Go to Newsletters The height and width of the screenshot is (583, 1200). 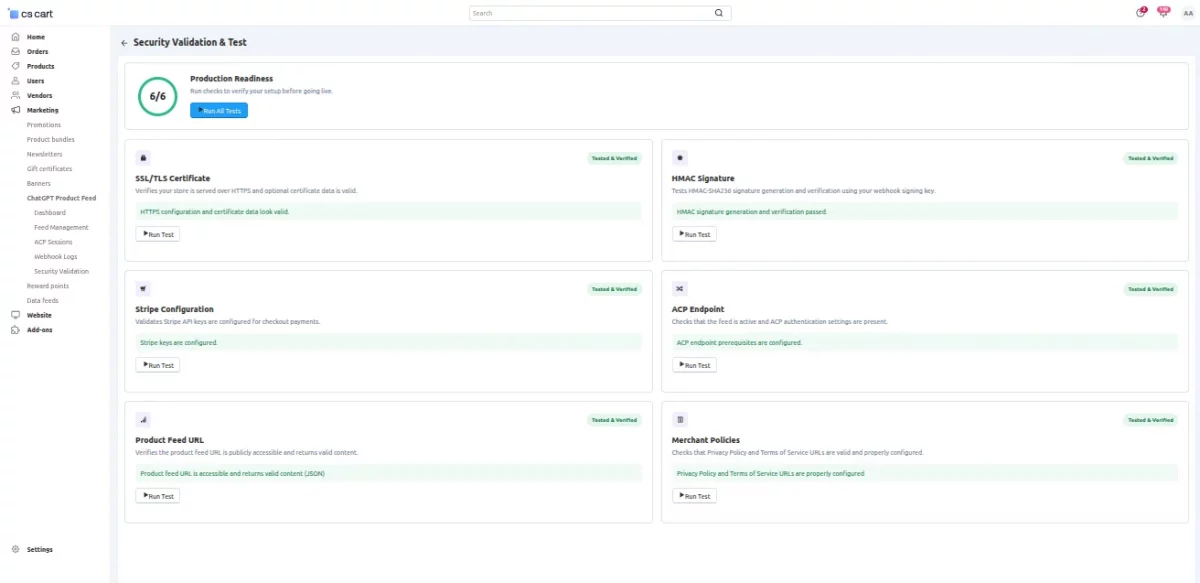45,154
